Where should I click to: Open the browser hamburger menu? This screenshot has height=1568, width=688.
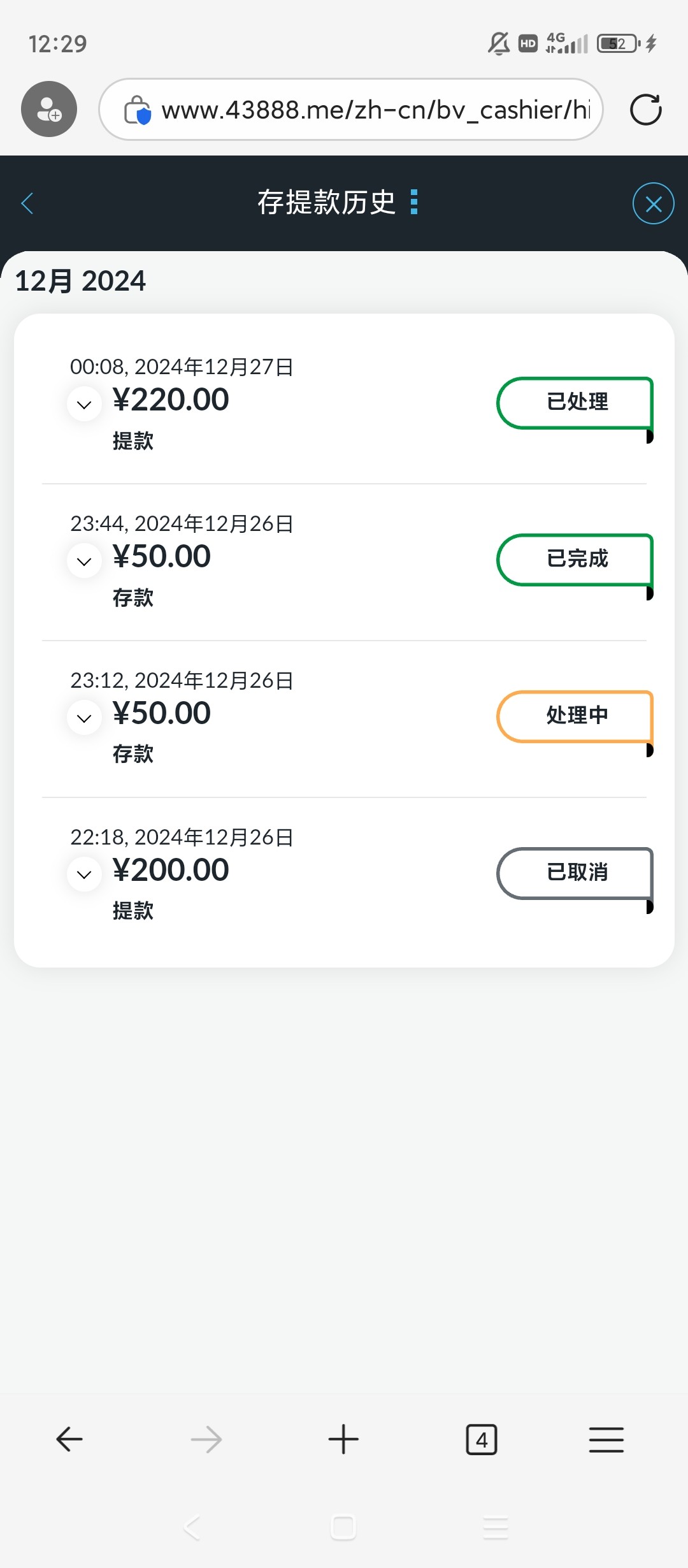point(606,1439)
